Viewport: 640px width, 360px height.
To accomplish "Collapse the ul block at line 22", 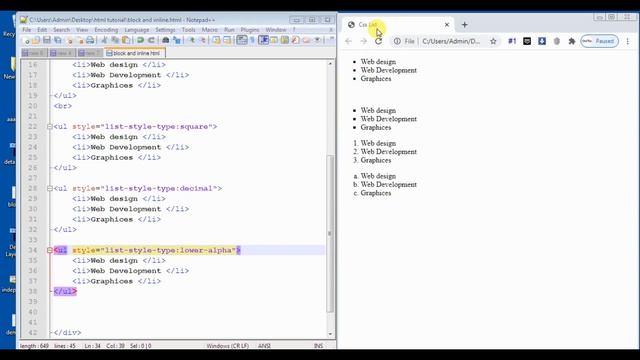I will point(49,127).
